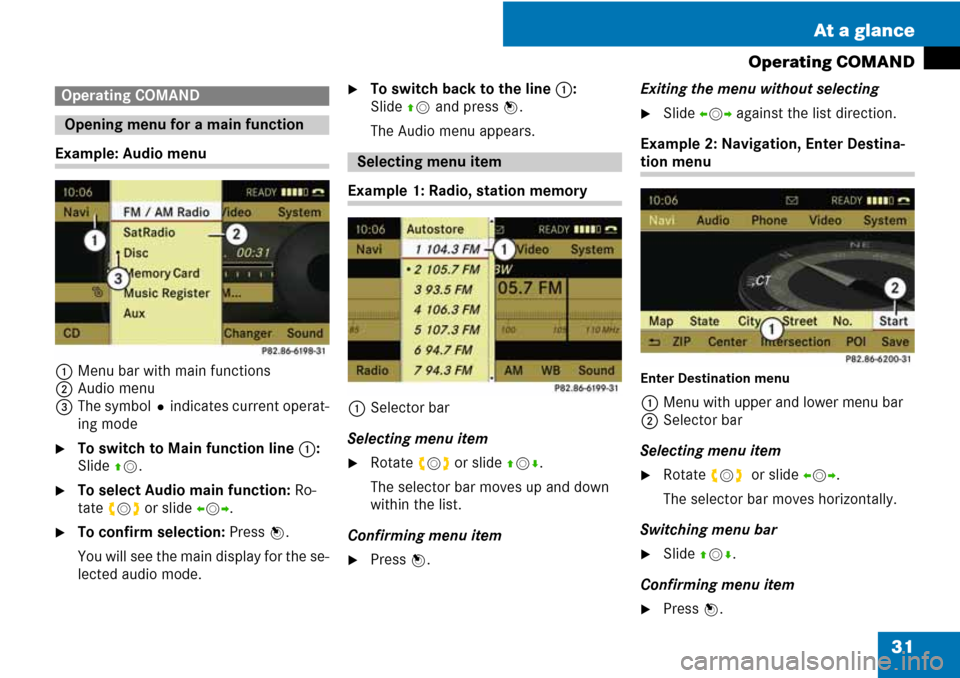
Task: Pick Memory Card in the Audio menu
Action: click(162, 273)
